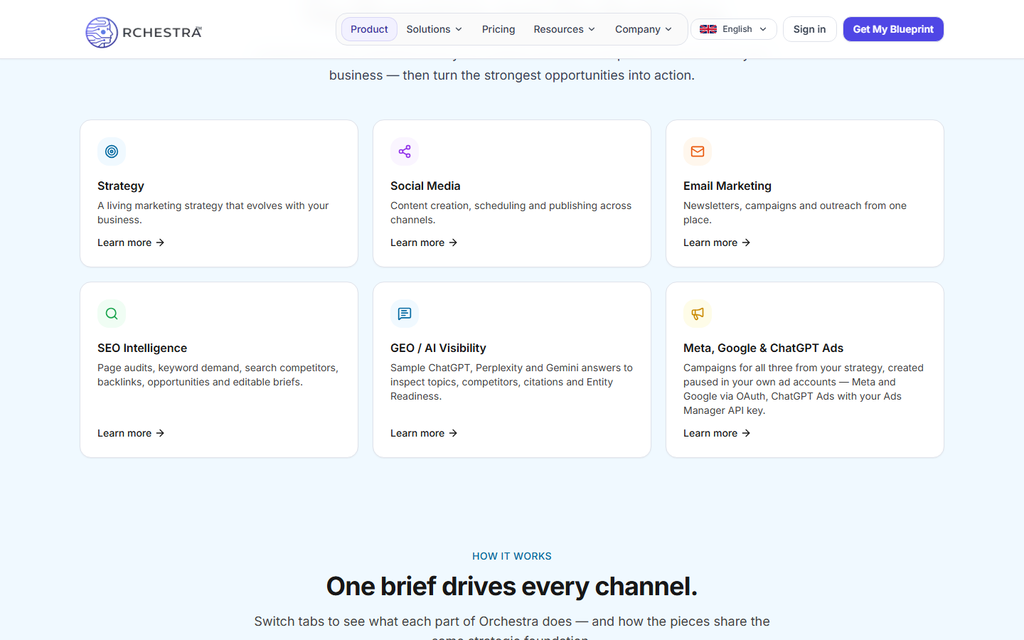Click the Email Marketing card title
Viewport: 1024px width, 640px height.
tap(728, 186)
